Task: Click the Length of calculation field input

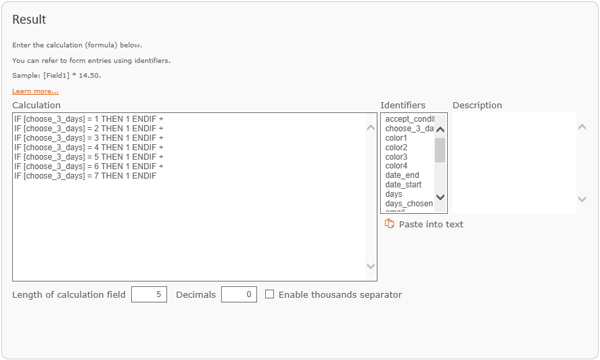Action: coord(149,295)
